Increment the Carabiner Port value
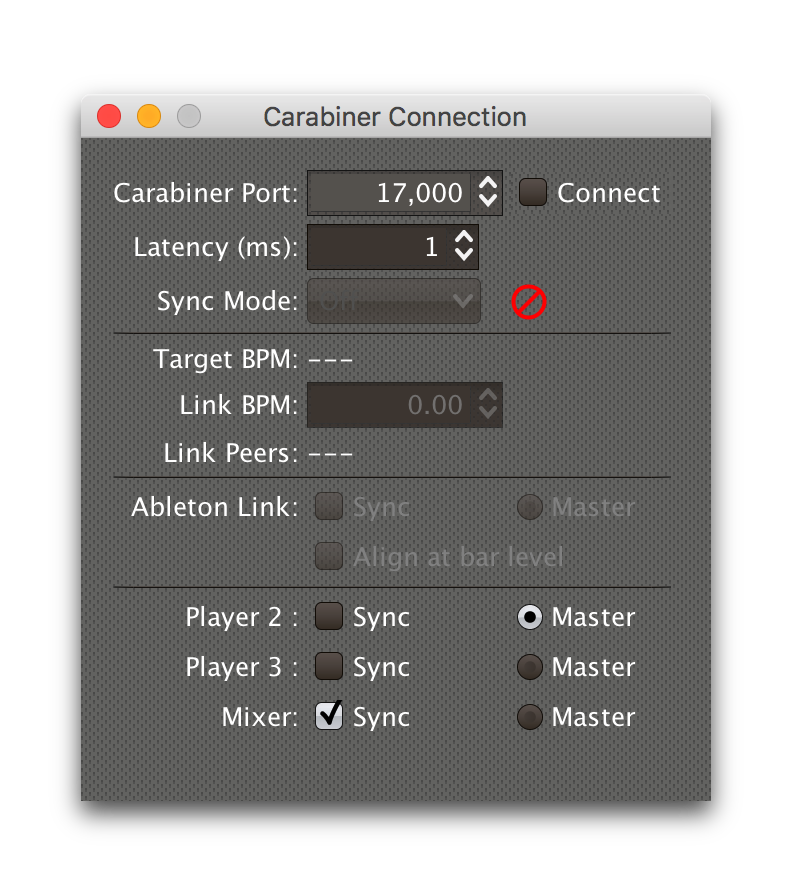Viewport: 792px width, 894px height. tap(489, 185)
